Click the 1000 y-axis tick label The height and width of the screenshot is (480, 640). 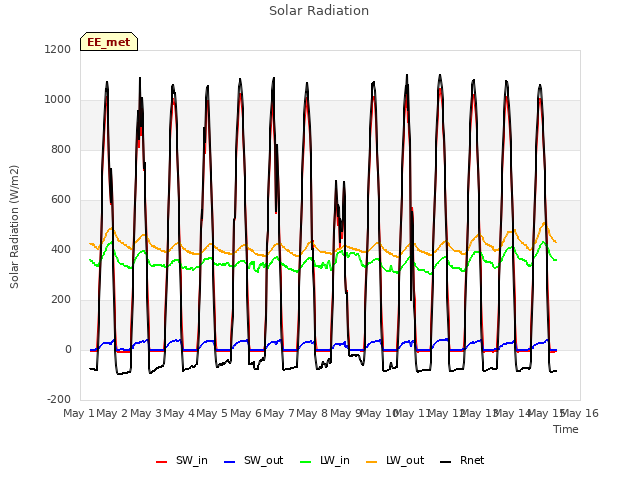[58, 100]
